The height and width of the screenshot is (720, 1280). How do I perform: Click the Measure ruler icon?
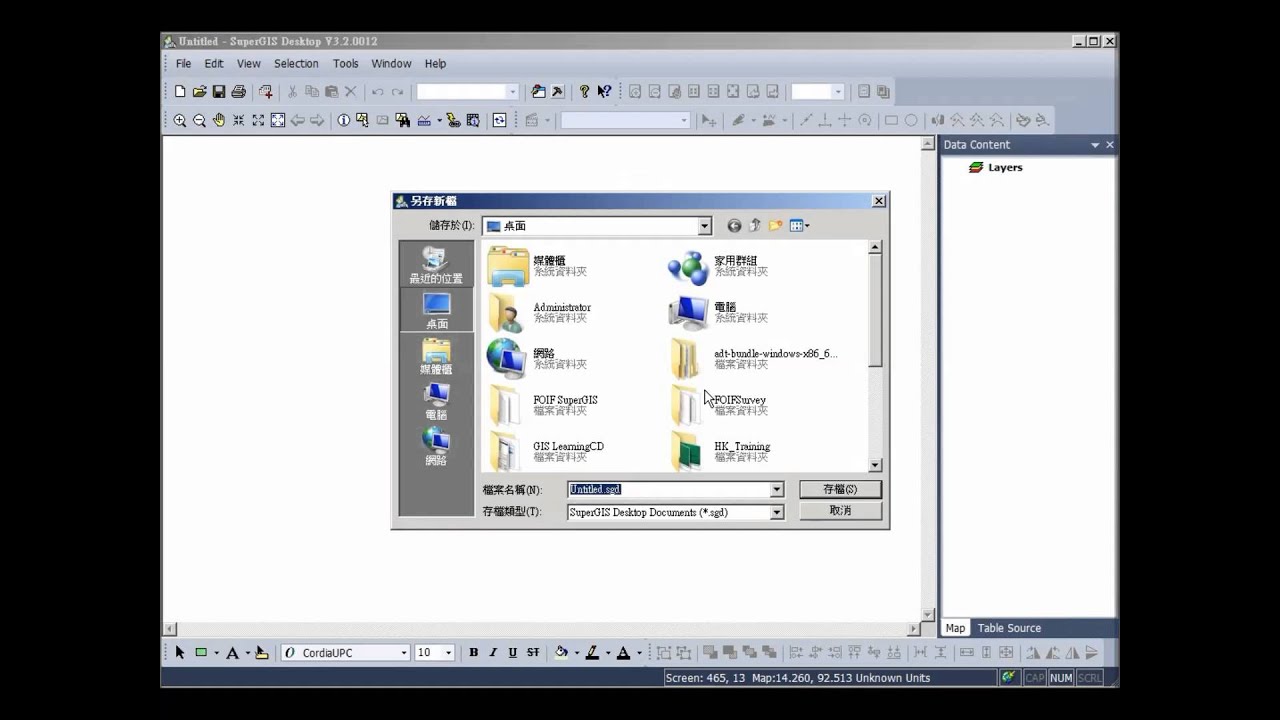pos(424,120)
